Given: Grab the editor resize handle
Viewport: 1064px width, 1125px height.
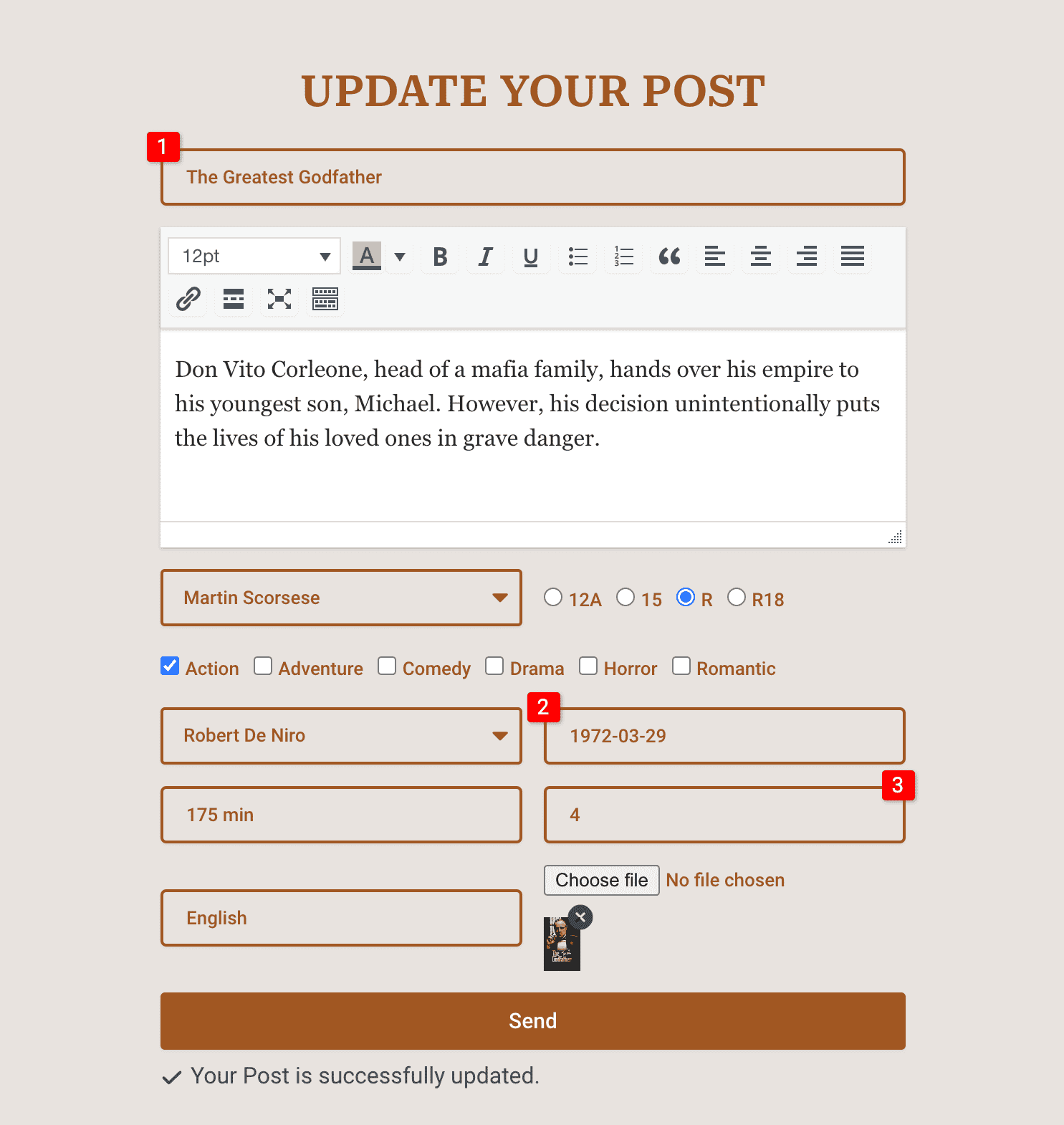Looking at the screenshot, I should coord(896,537).
